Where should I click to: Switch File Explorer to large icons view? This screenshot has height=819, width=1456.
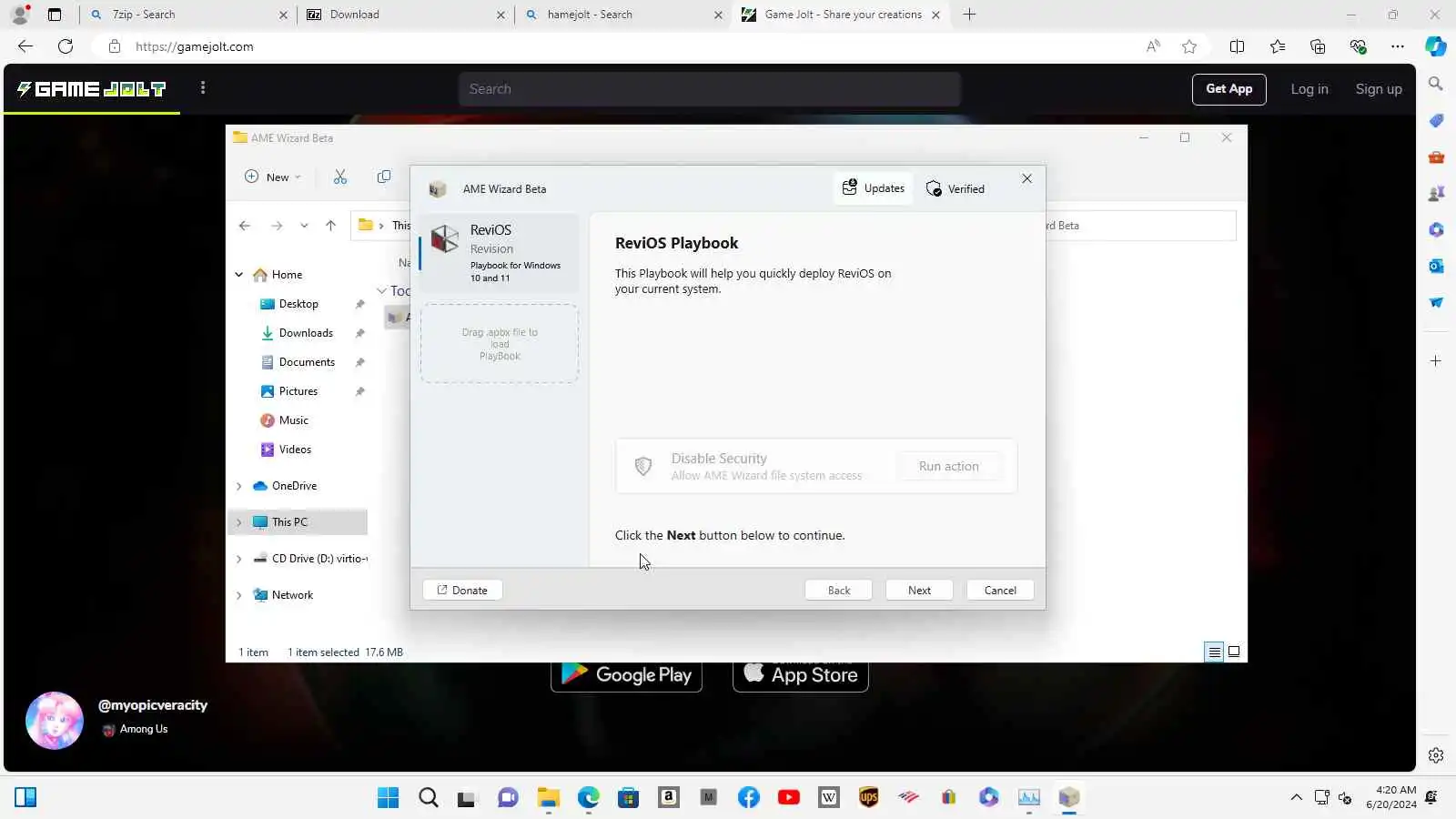tap(1234, 652)
